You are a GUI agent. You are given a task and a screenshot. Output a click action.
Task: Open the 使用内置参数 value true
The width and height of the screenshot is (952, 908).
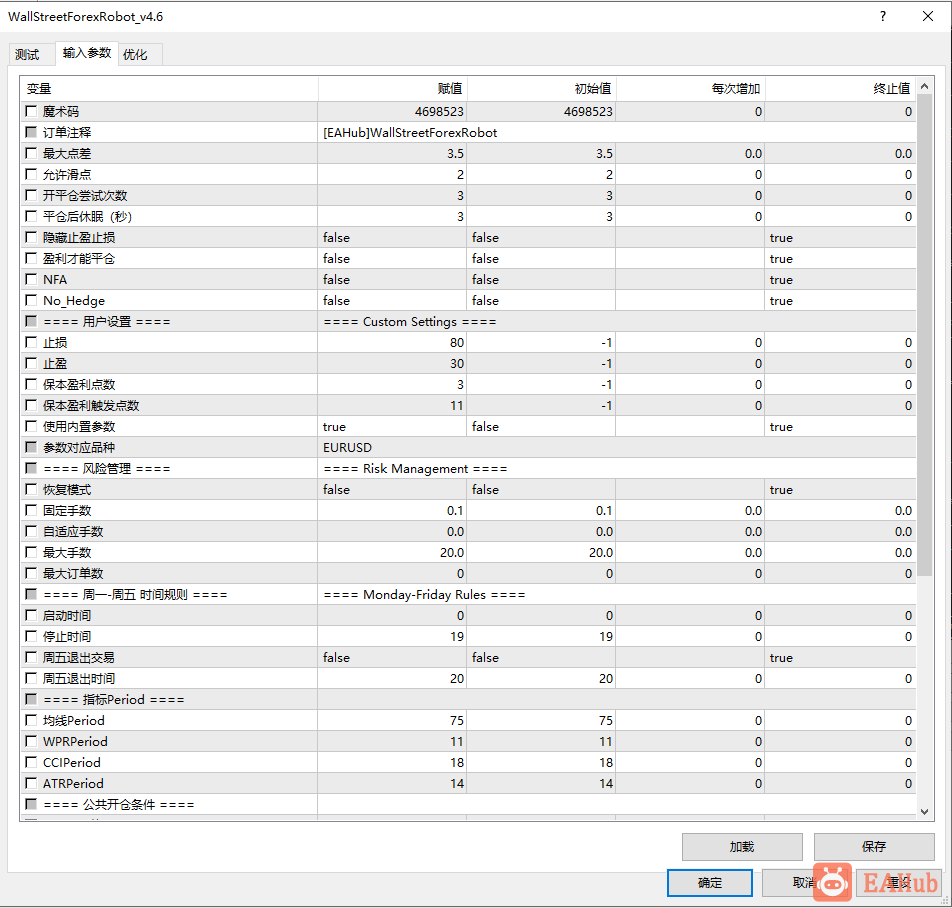(x=392, y=427)
